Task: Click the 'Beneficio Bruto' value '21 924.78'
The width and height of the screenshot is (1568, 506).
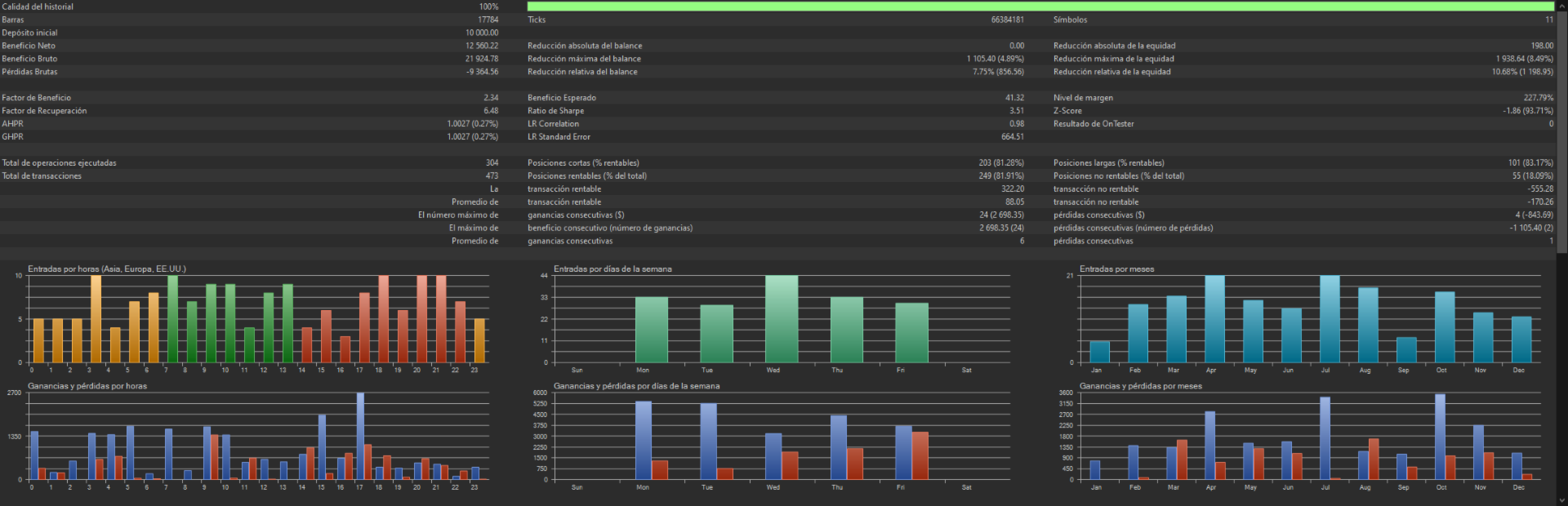Action: (x=482, y=59)
